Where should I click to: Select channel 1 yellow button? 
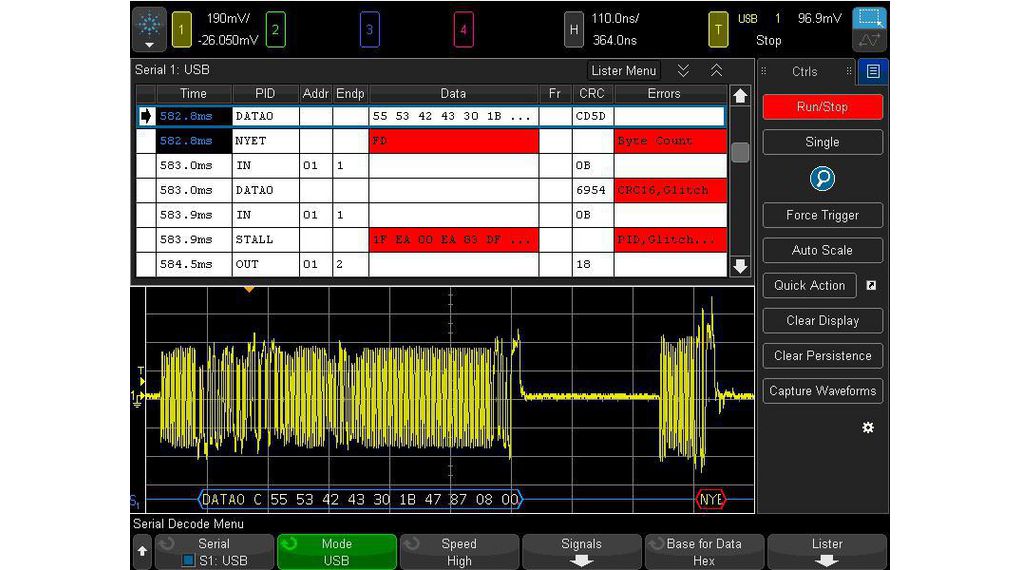181,29
